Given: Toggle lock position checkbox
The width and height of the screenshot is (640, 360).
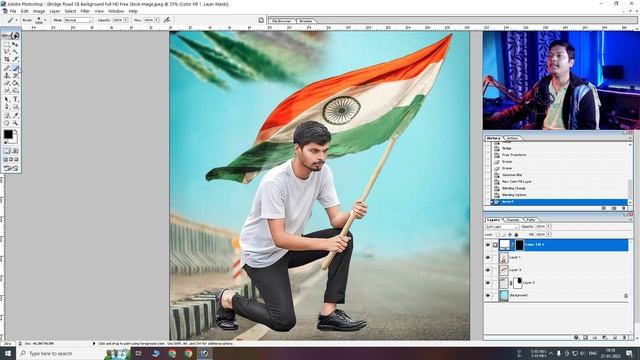Looking at the screenshot, I should point(510,235).
